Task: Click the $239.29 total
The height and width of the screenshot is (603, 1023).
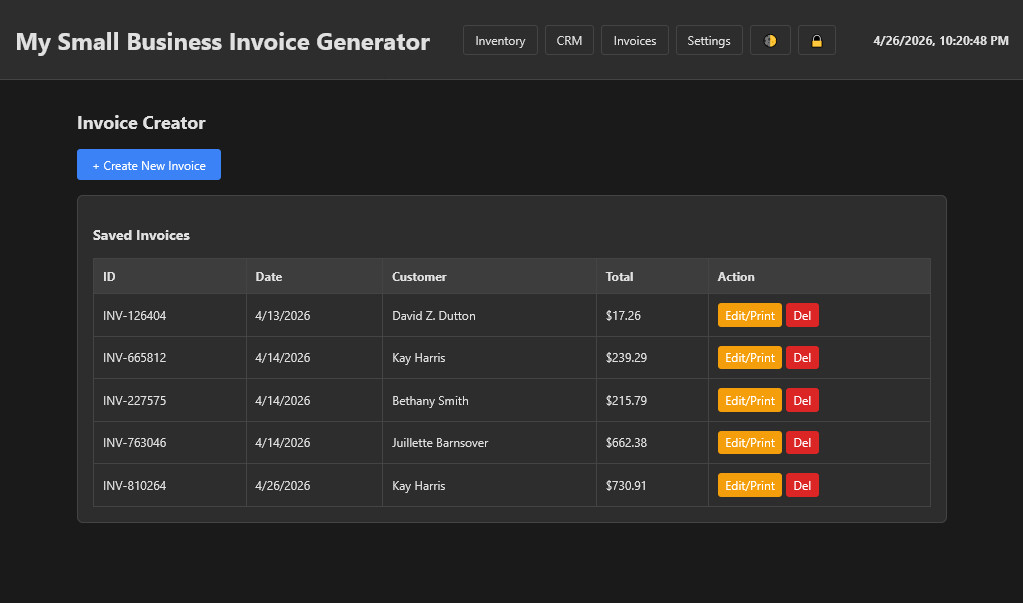Action: coord(626,358)
